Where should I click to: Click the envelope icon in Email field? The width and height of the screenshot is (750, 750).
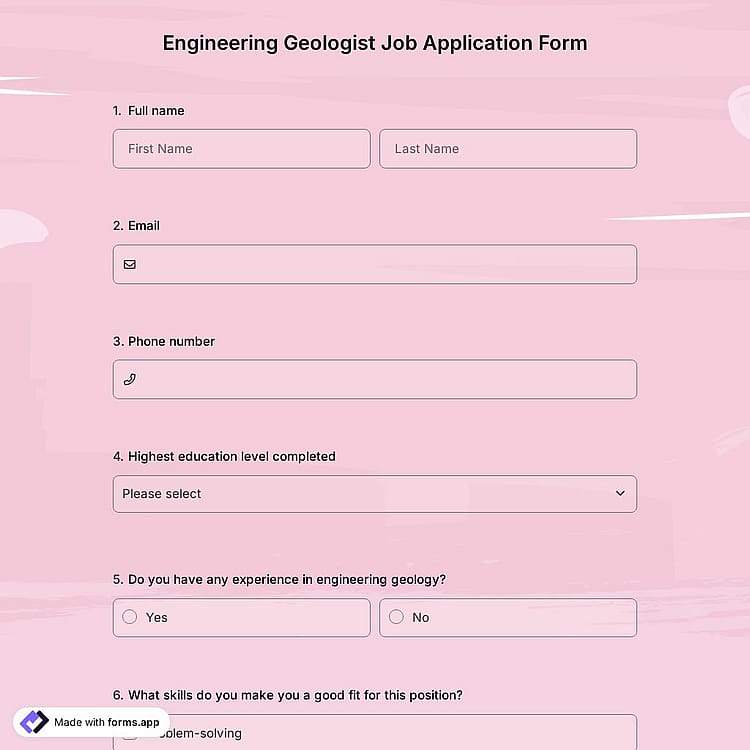pos(130,265)
